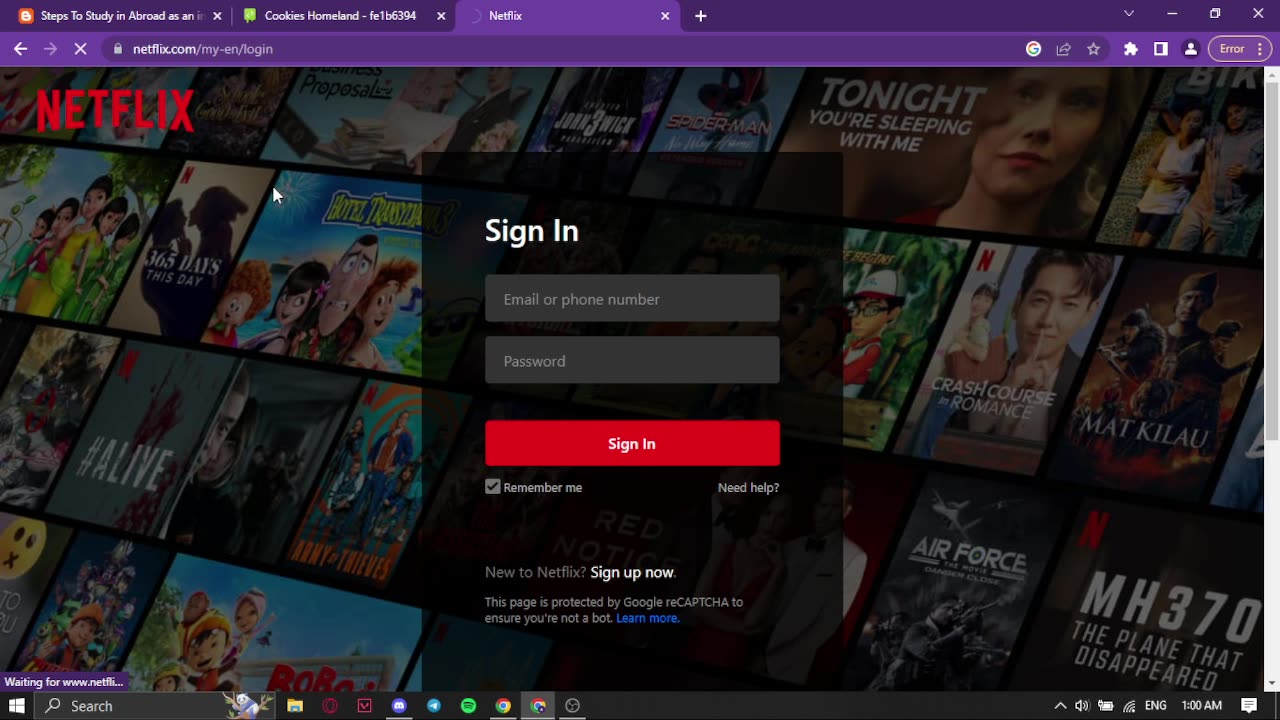Screen dimensions: 1280x720
Task: Open Telegram from the taskbar
Action: (x=434, y=706)
